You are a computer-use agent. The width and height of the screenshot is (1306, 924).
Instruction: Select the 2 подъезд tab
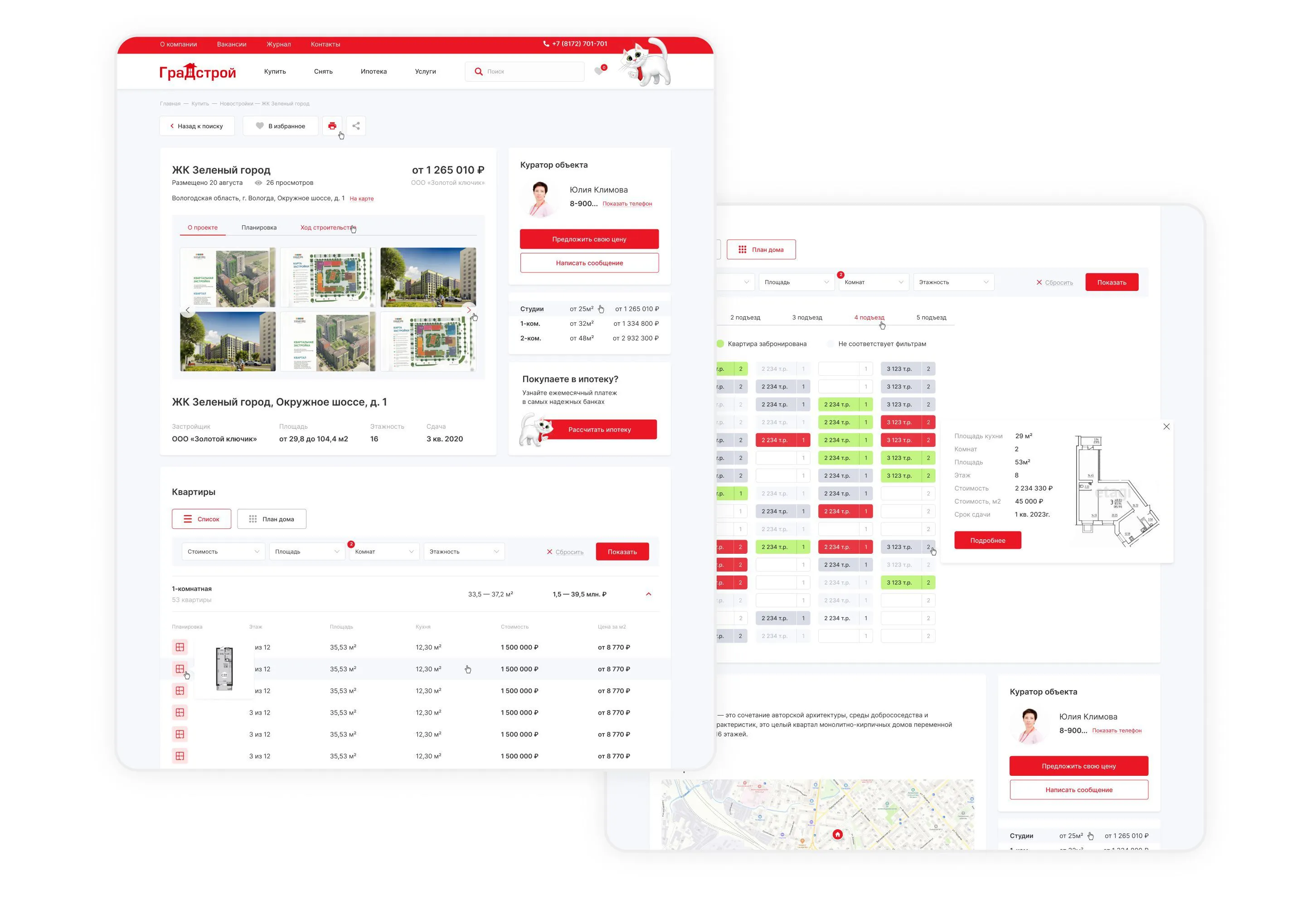tap(745, 318)
